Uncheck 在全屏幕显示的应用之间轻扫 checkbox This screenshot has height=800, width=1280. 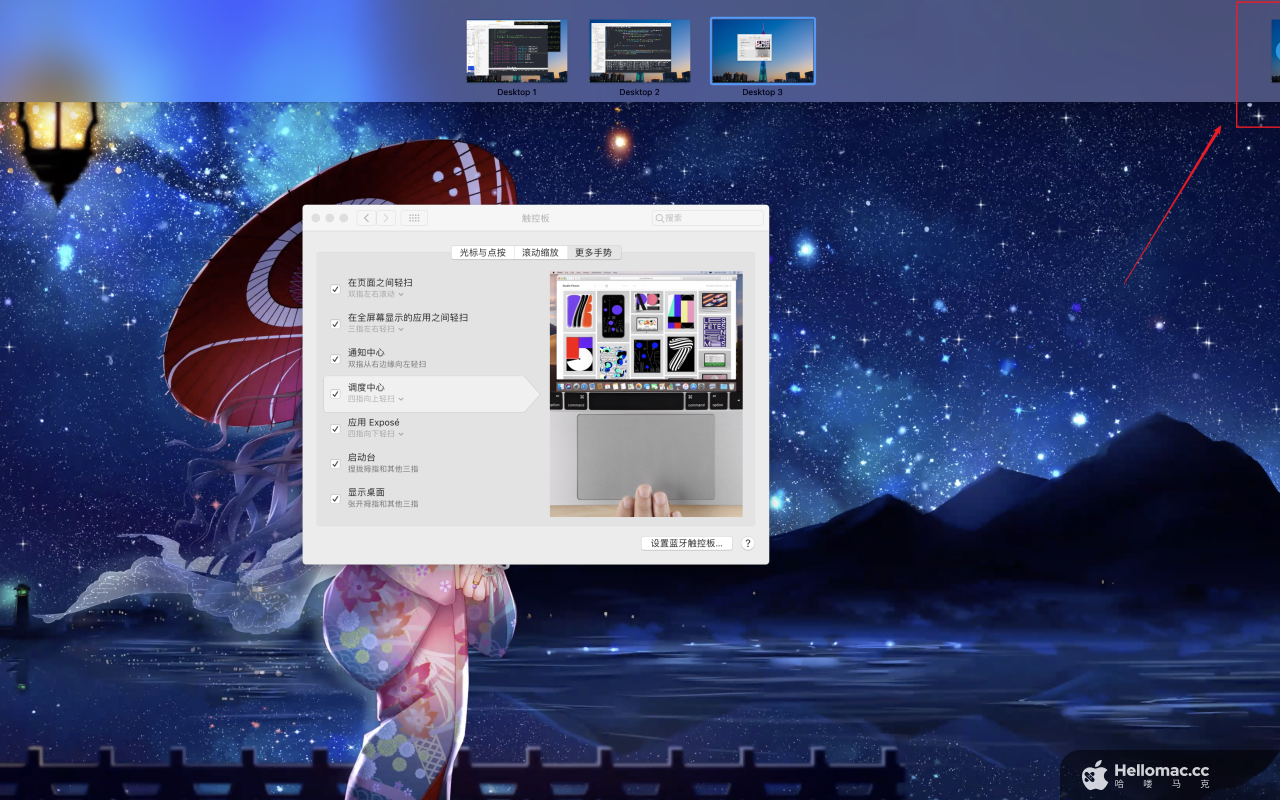click(335, 324)
